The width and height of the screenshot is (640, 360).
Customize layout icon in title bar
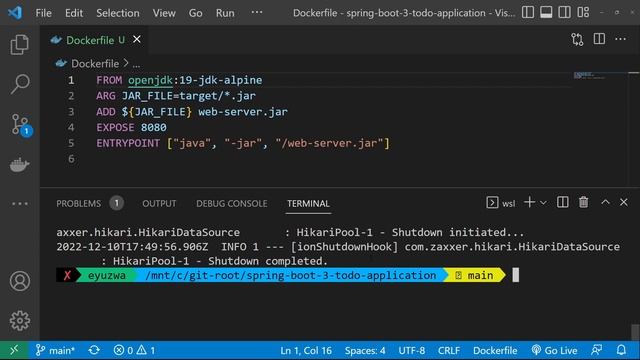click(x=583, y=12)
